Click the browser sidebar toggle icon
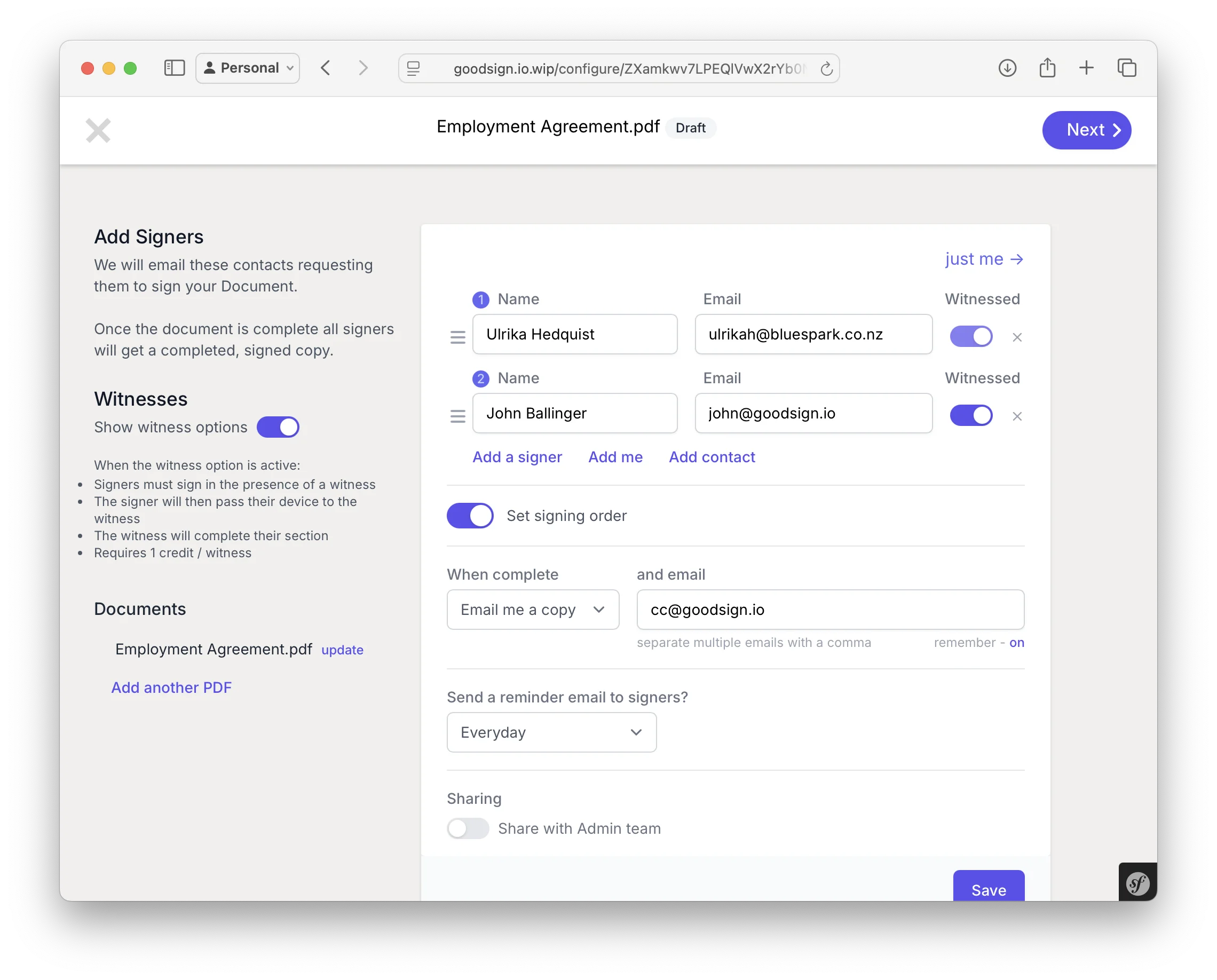 pos(175,68)
